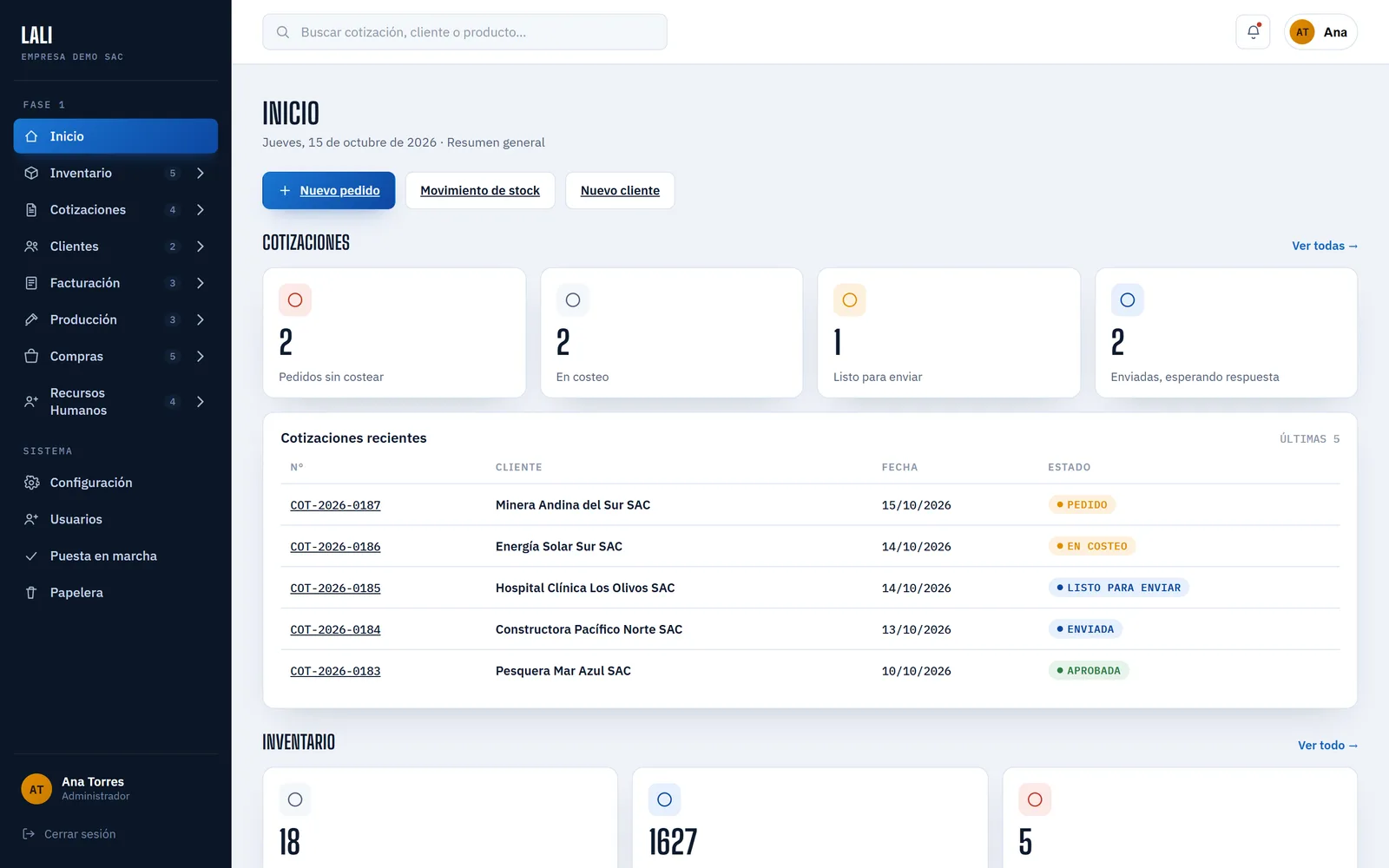
Task: Expand the Clientes submenu chevron
Action: pyautogui.click(x=201, y=247)
